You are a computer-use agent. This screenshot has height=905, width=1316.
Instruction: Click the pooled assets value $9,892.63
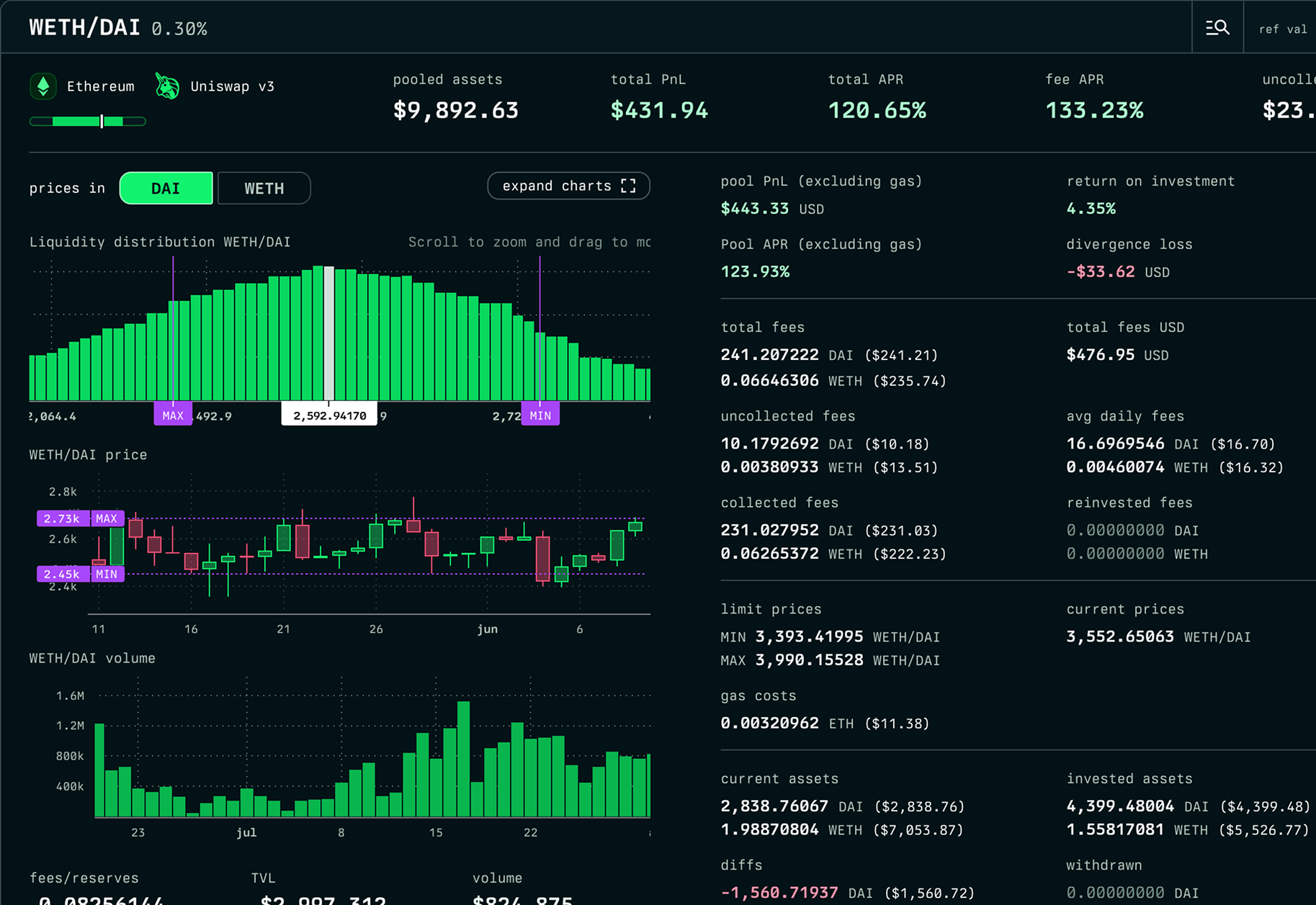(455, 110)
